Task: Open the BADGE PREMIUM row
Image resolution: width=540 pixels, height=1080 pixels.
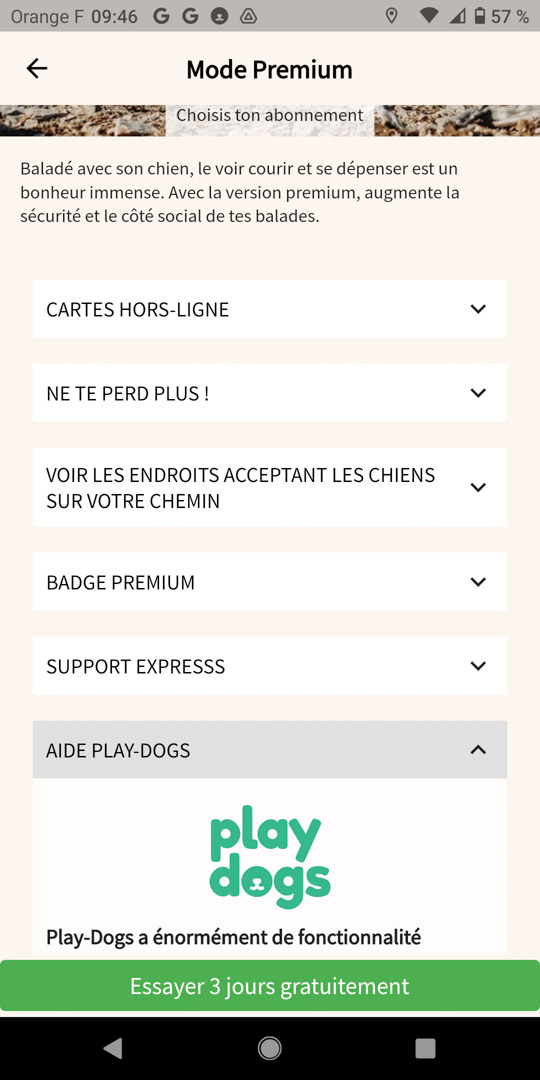Action: click(x=270, y=581)
